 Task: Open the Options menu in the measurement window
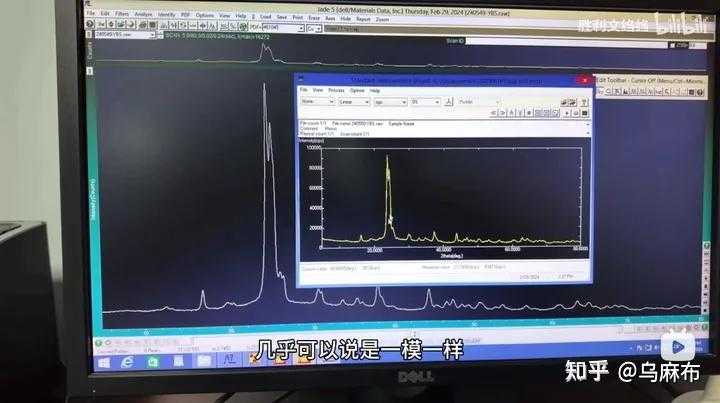[x=357, y=90]
